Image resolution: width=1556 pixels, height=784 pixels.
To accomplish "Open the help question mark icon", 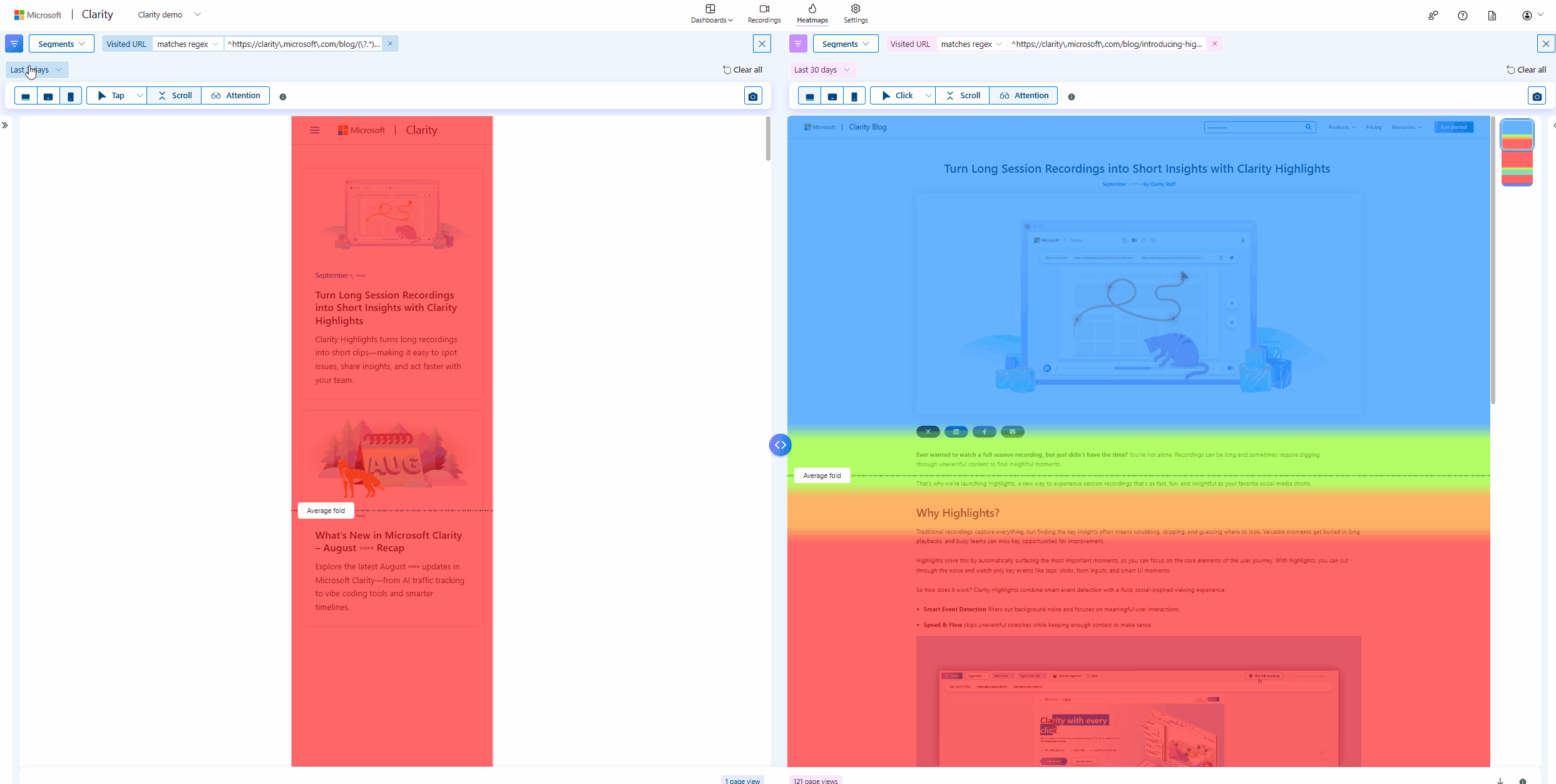I will coord(1463,16).
